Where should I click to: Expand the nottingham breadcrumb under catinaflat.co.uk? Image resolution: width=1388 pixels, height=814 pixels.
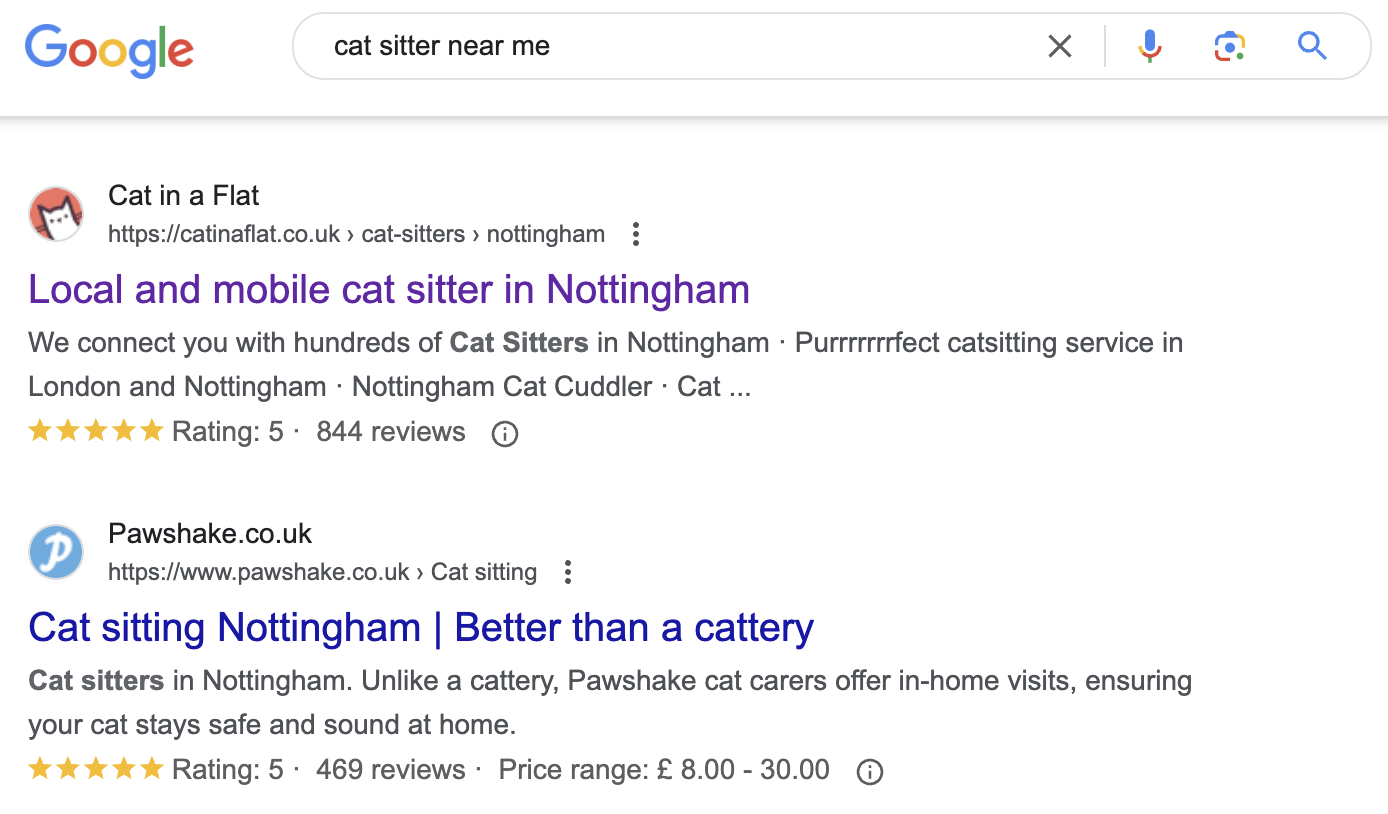click(x=545, y=233)
